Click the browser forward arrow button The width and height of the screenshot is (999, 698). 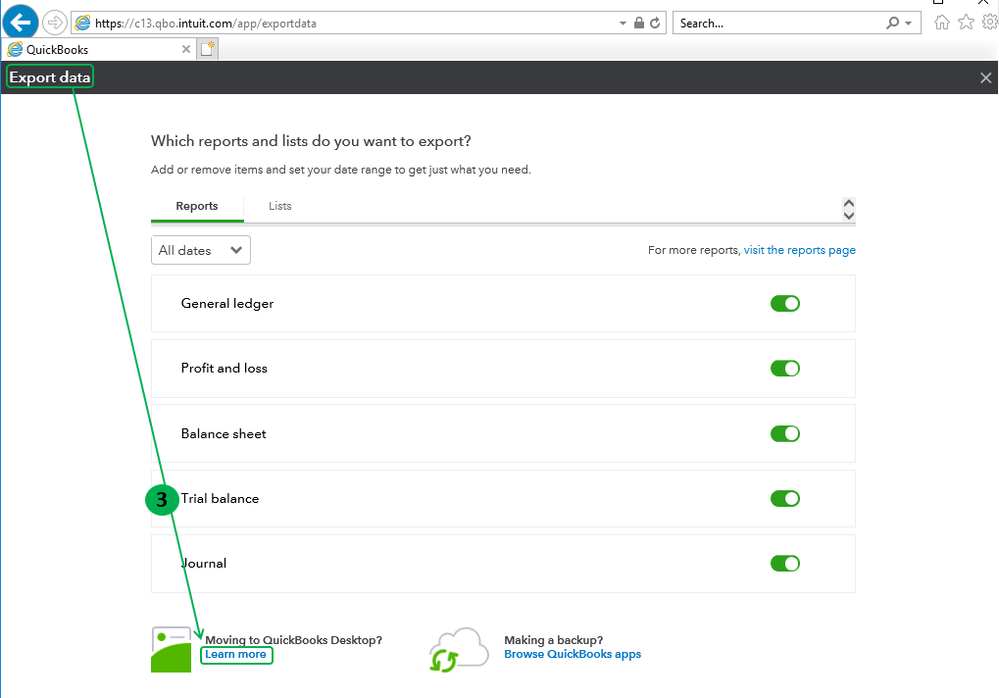pos(54,22)
